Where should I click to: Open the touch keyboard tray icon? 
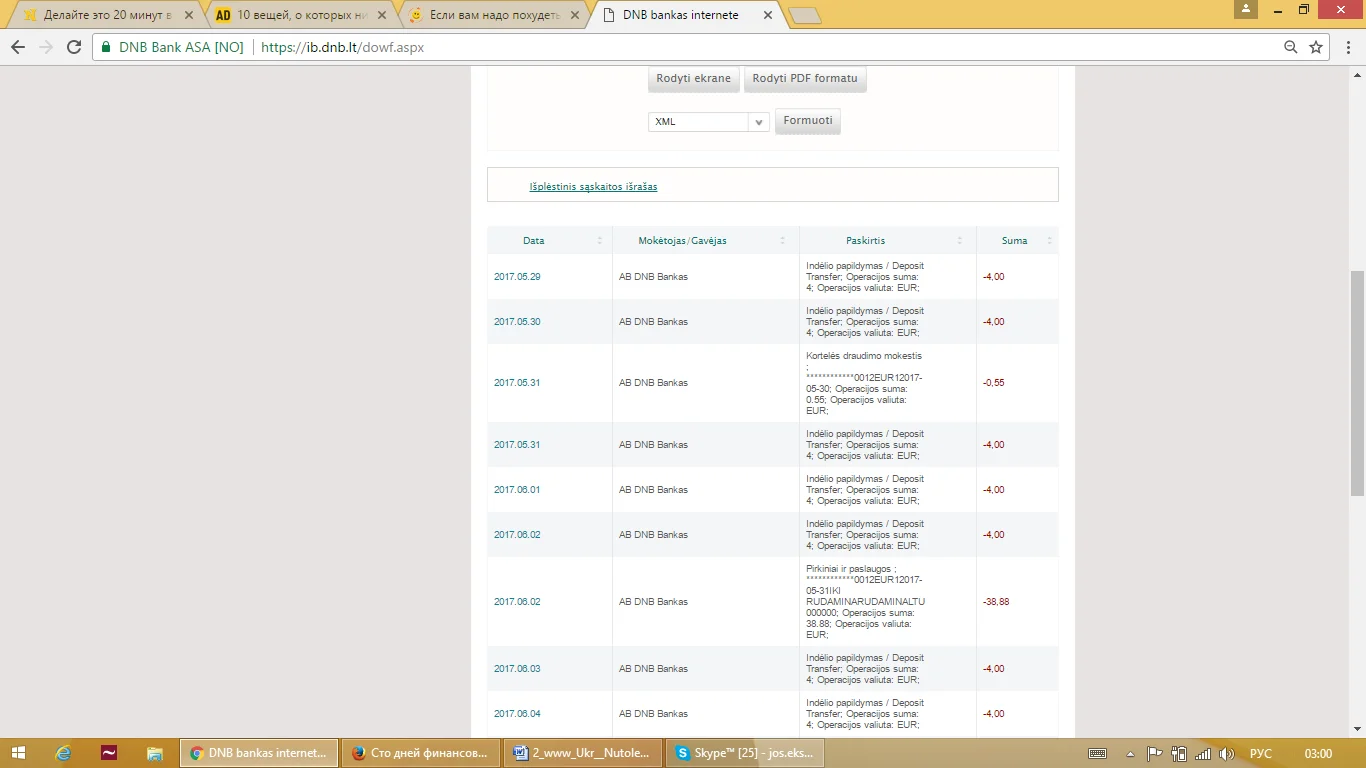click(1097, 753)
